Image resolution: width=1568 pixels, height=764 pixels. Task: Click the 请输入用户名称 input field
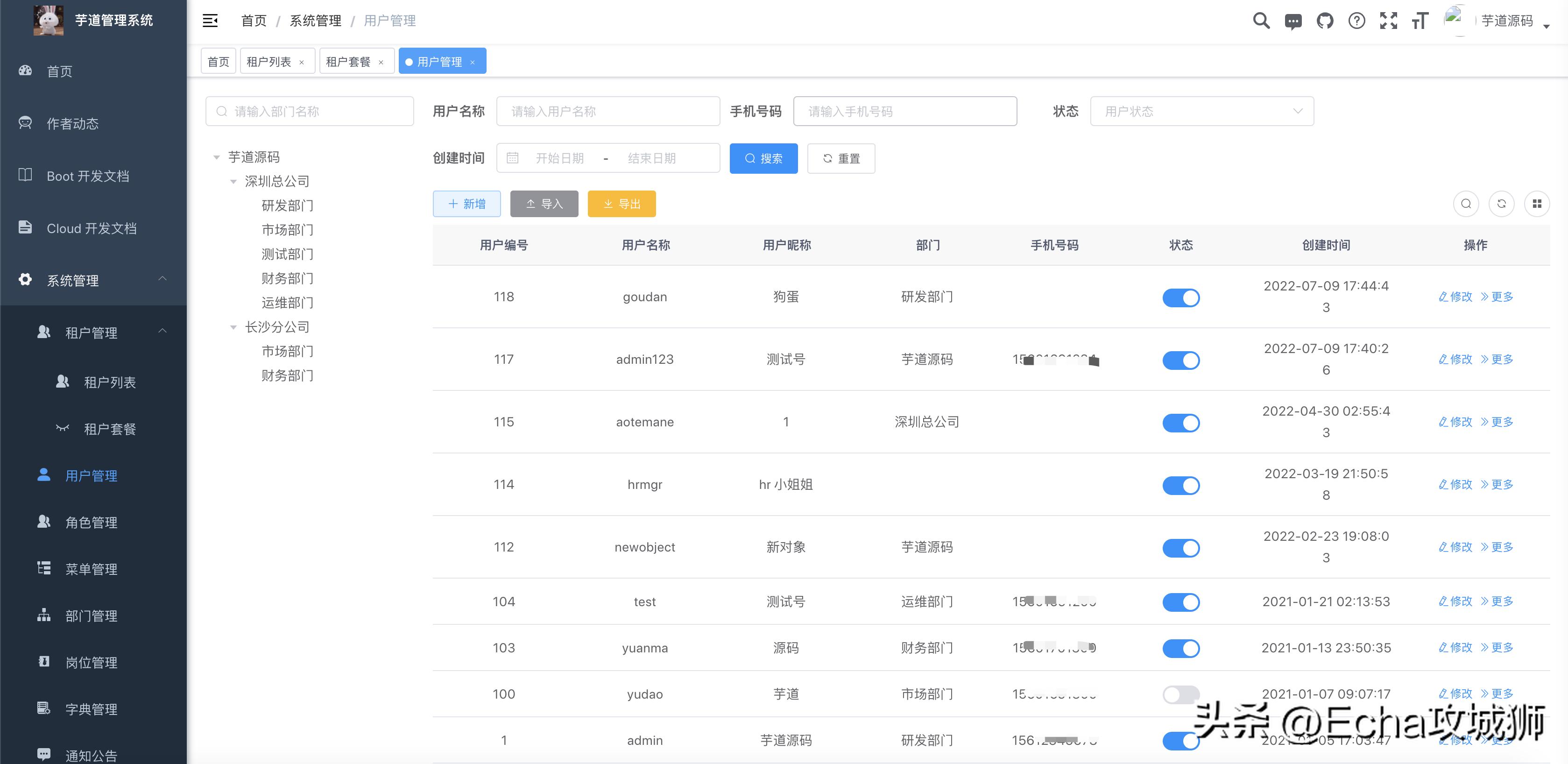point(607,111)
